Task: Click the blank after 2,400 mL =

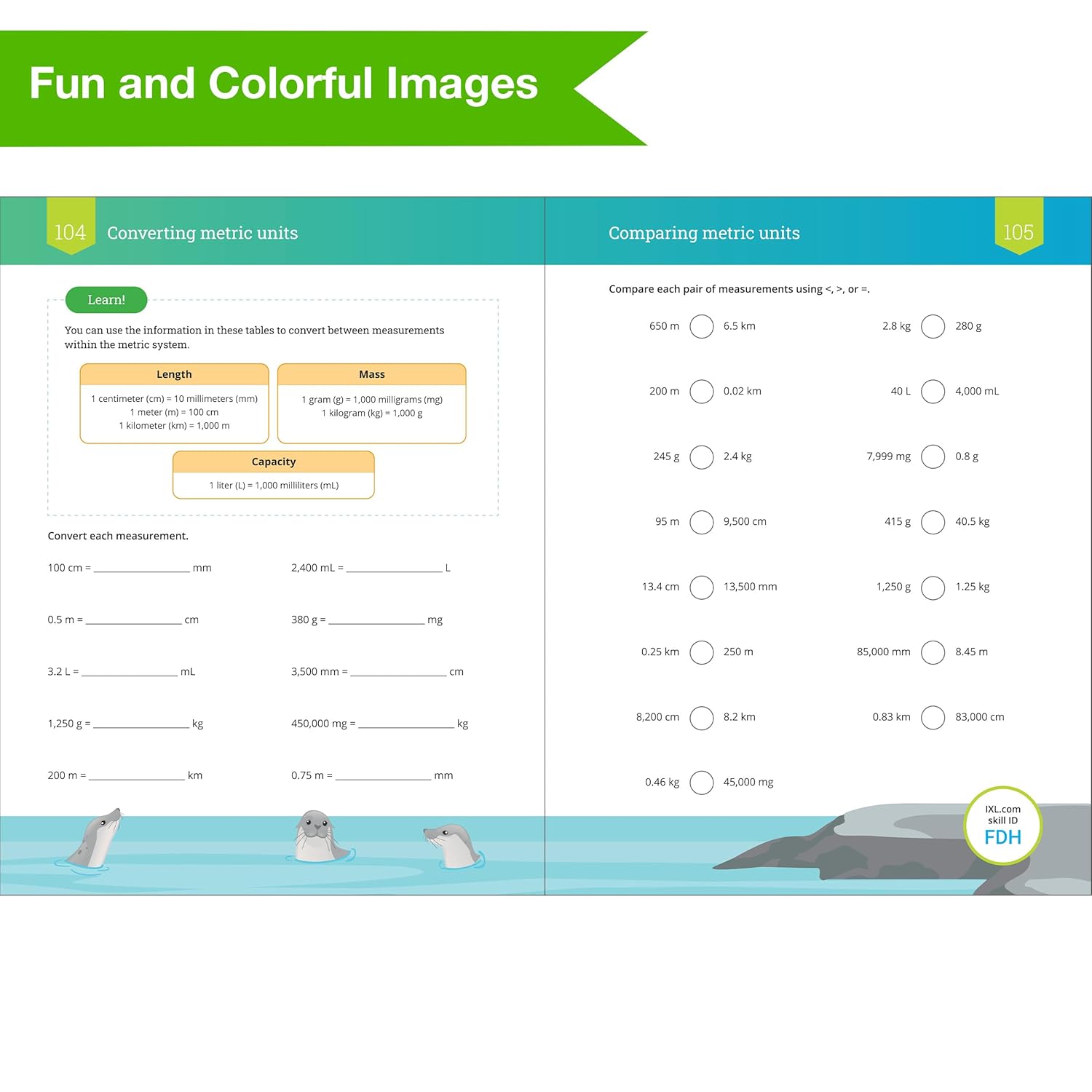Action: (x=394, y=568)
